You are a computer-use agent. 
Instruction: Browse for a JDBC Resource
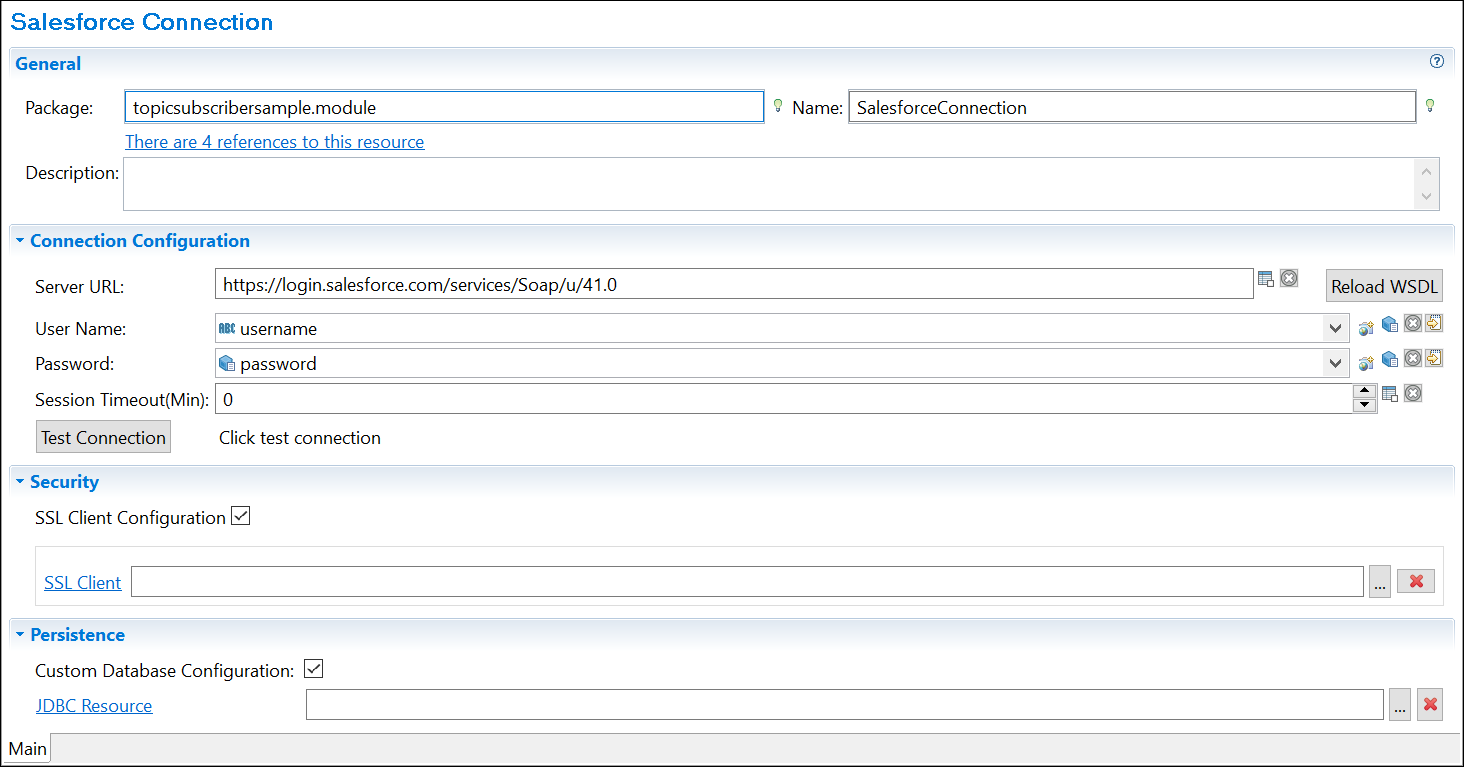[1399, 704]
